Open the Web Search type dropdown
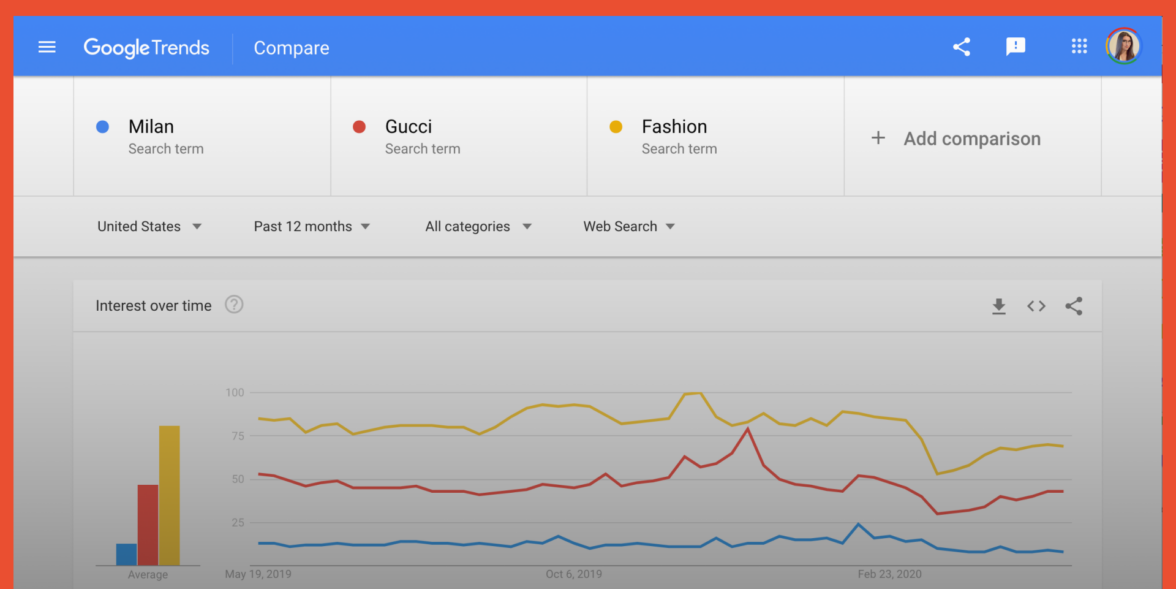The width and height of the screenshot is (1176, 589). (629, 227)
